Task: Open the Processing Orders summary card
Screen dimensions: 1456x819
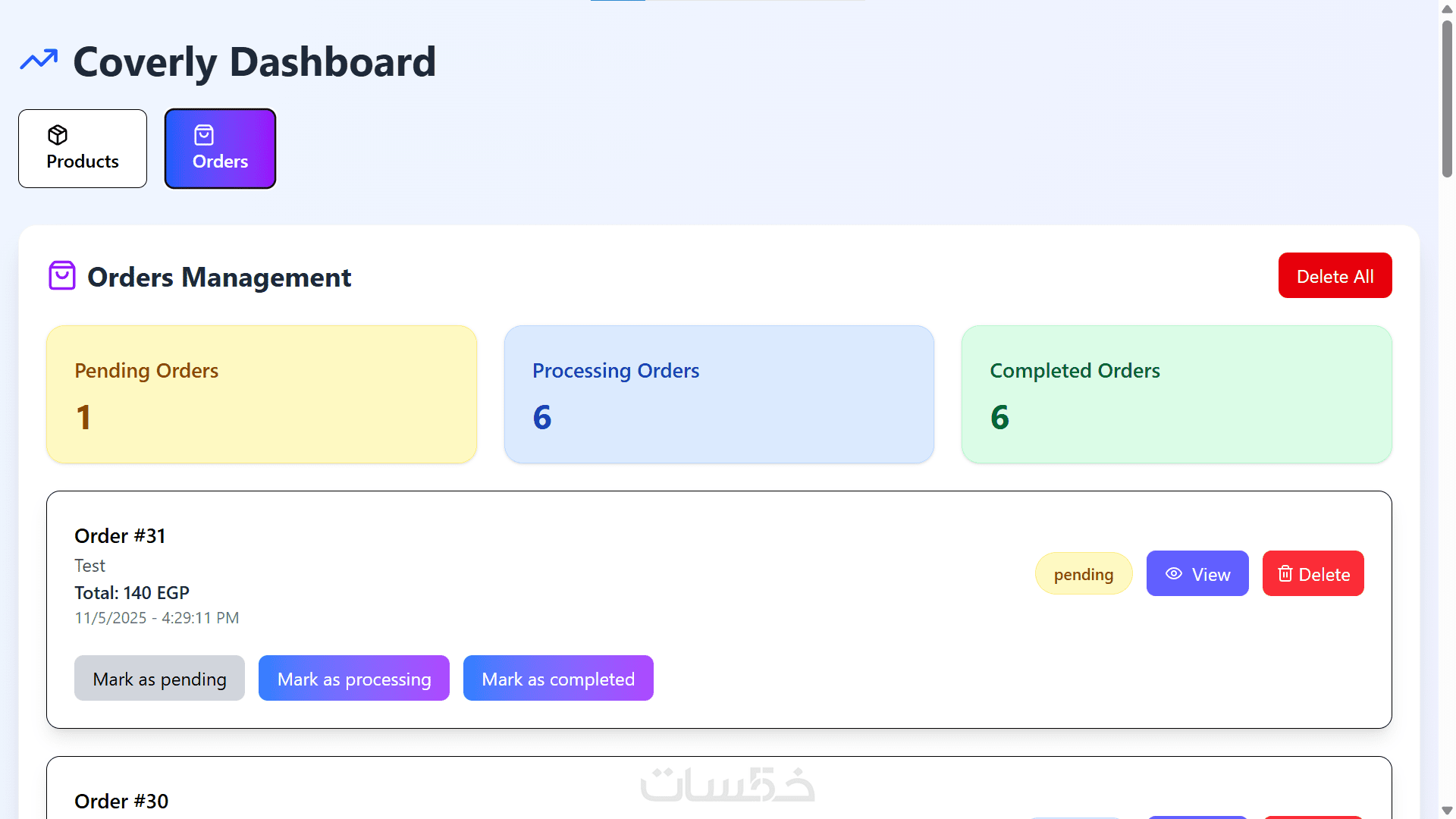Action: [719, 394]
